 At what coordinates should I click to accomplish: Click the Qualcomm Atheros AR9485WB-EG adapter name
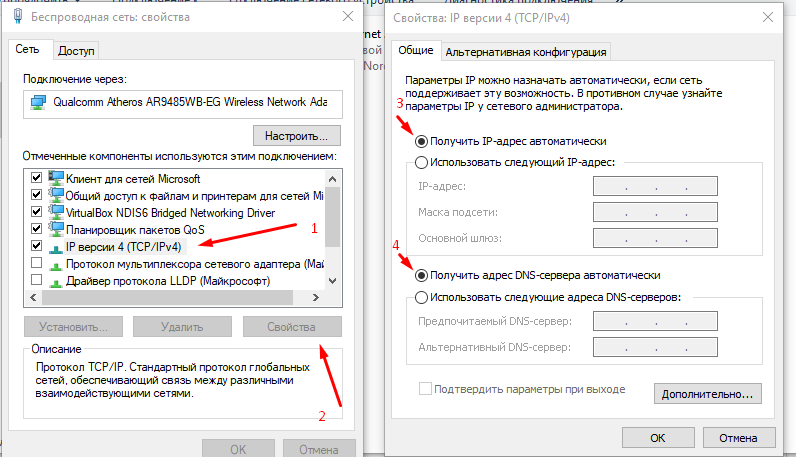point(190,102)
